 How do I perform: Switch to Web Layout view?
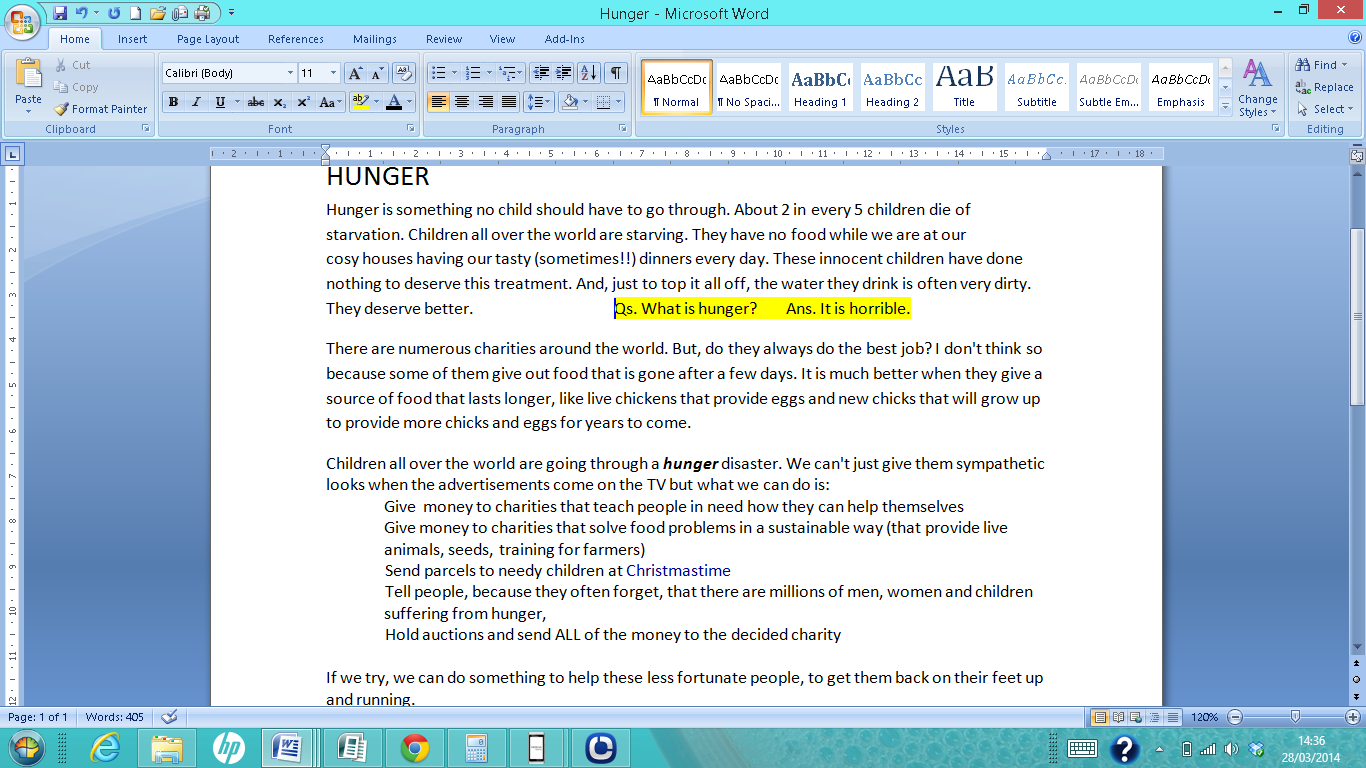(x=1136, y=717)
